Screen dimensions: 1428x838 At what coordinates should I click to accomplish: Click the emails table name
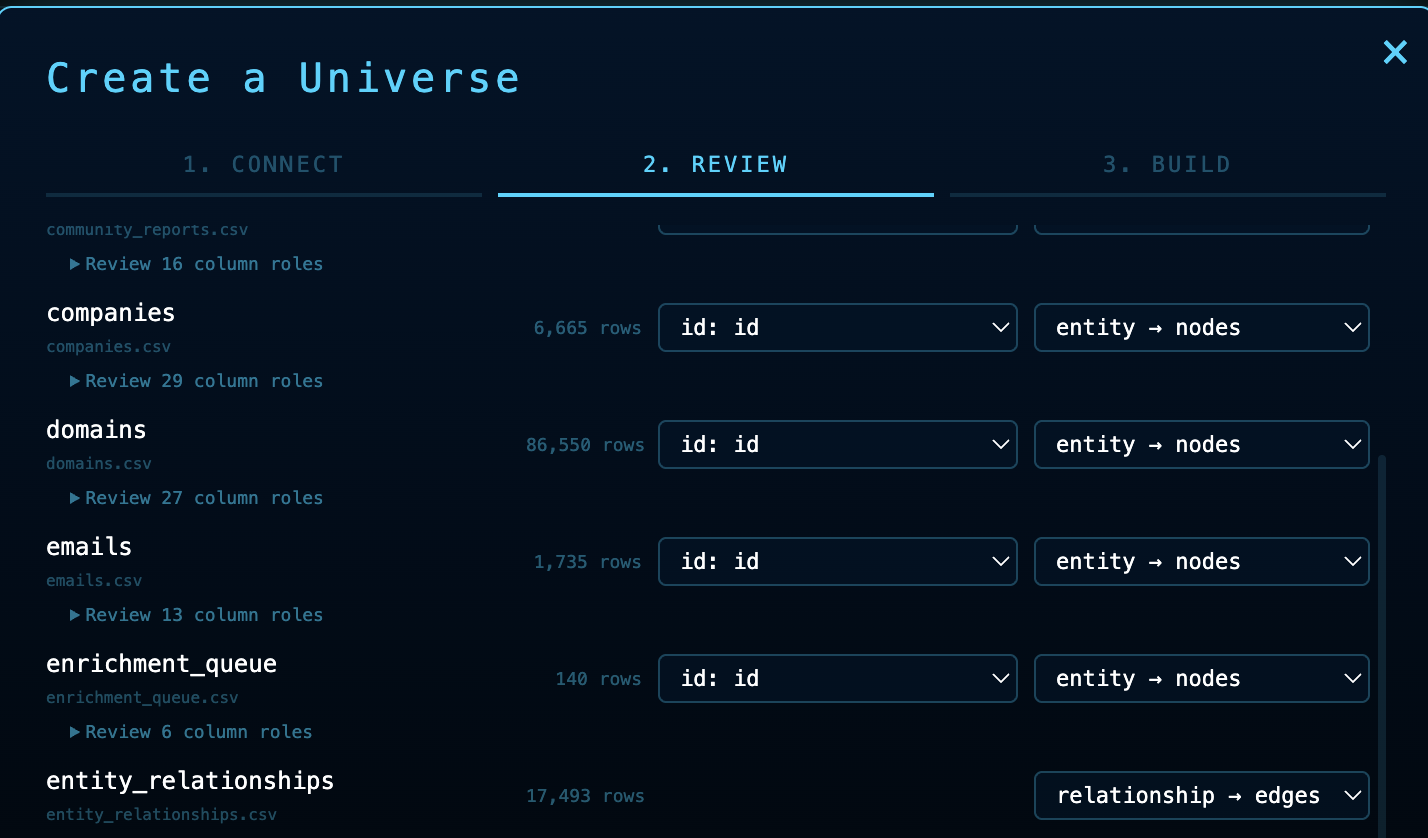(89, 547)
